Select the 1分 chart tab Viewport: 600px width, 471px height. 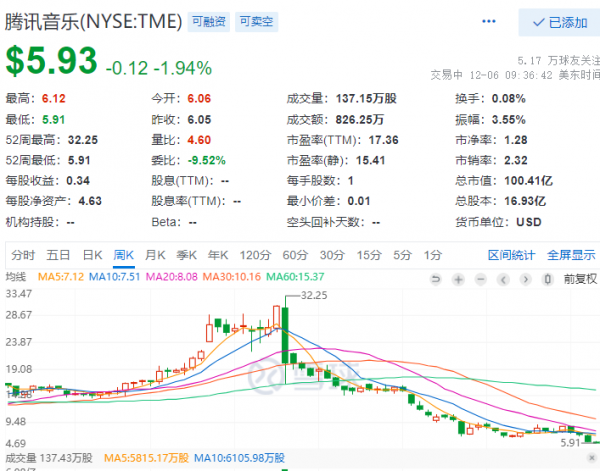point(433,255)
